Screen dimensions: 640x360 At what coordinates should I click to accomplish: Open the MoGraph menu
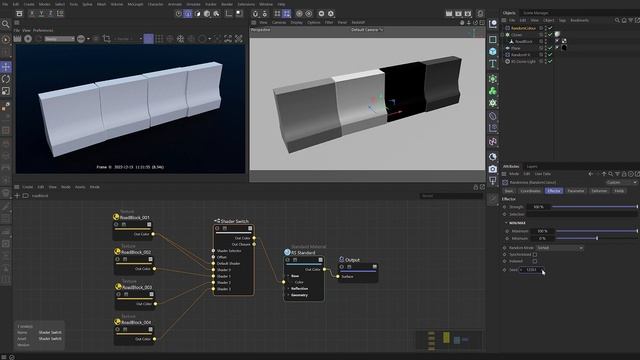(135, 4)
